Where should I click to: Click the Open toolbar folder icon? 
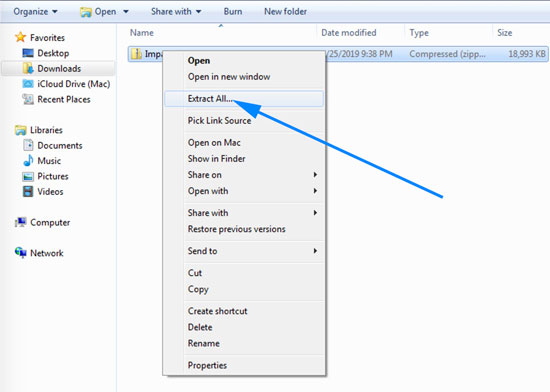pos(86,12)
